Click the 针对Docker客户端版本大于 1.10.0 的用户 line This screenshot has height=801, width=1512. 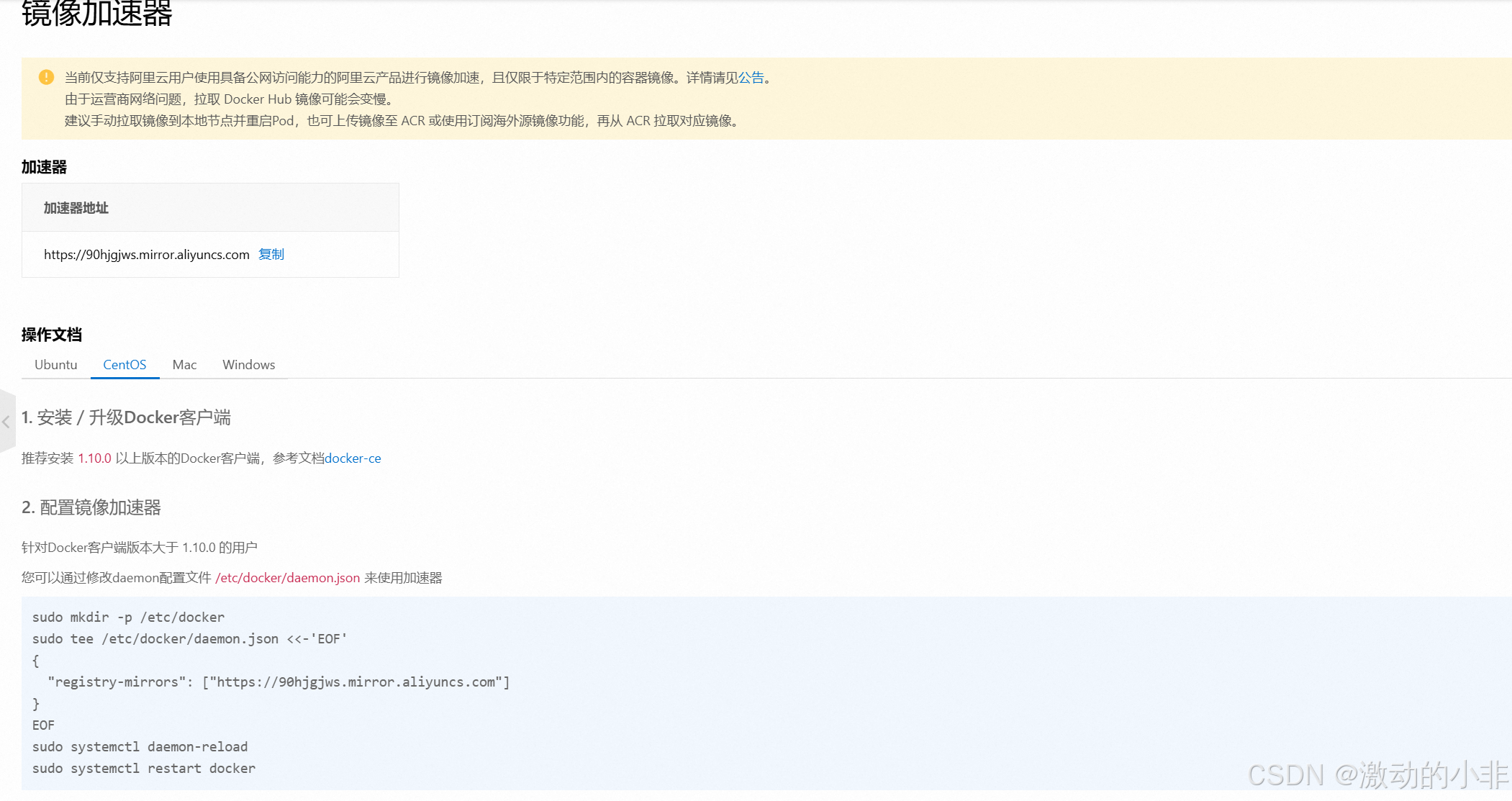[x=140, y=548]
